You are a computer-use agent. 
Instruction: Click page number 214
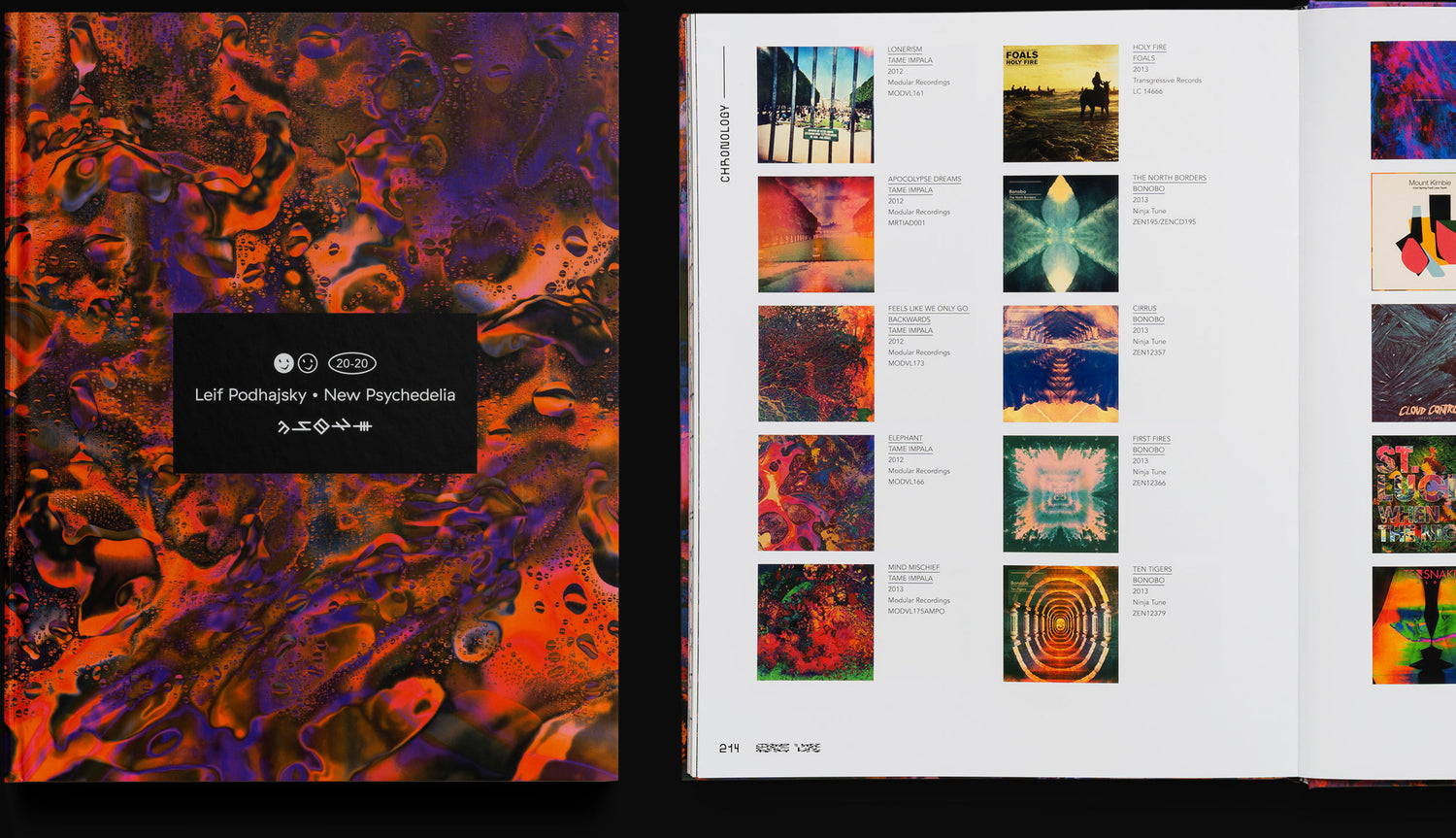coord(729,748)
